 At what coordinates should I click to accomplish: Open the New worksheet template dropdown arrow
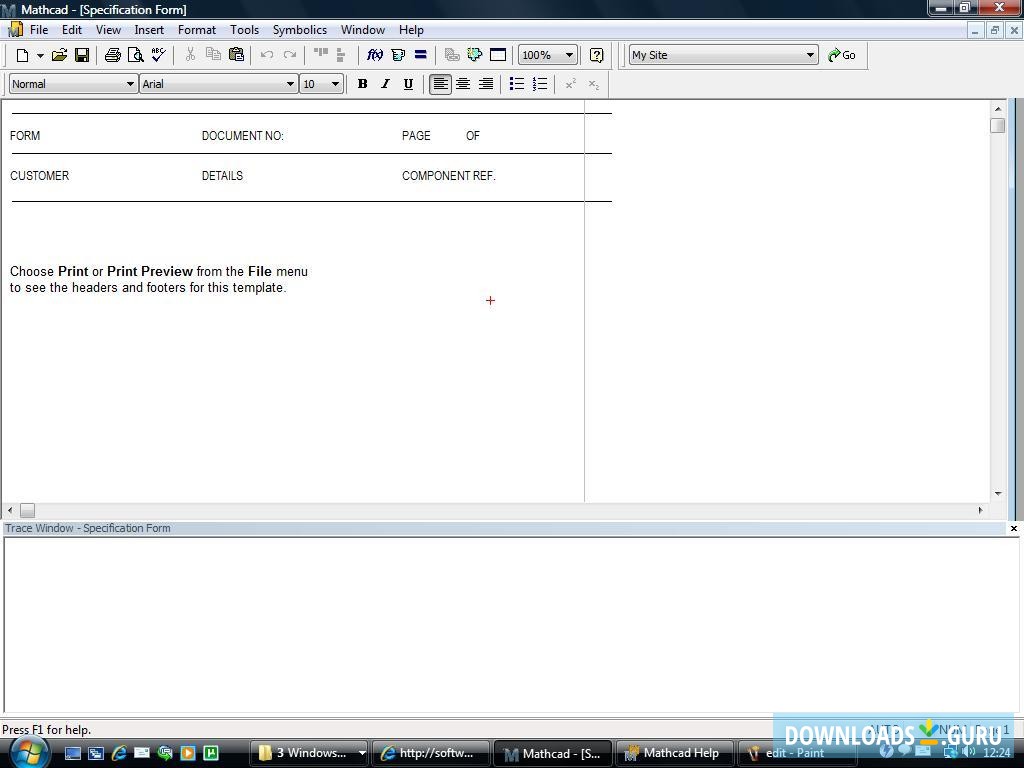tap(40, 56)
